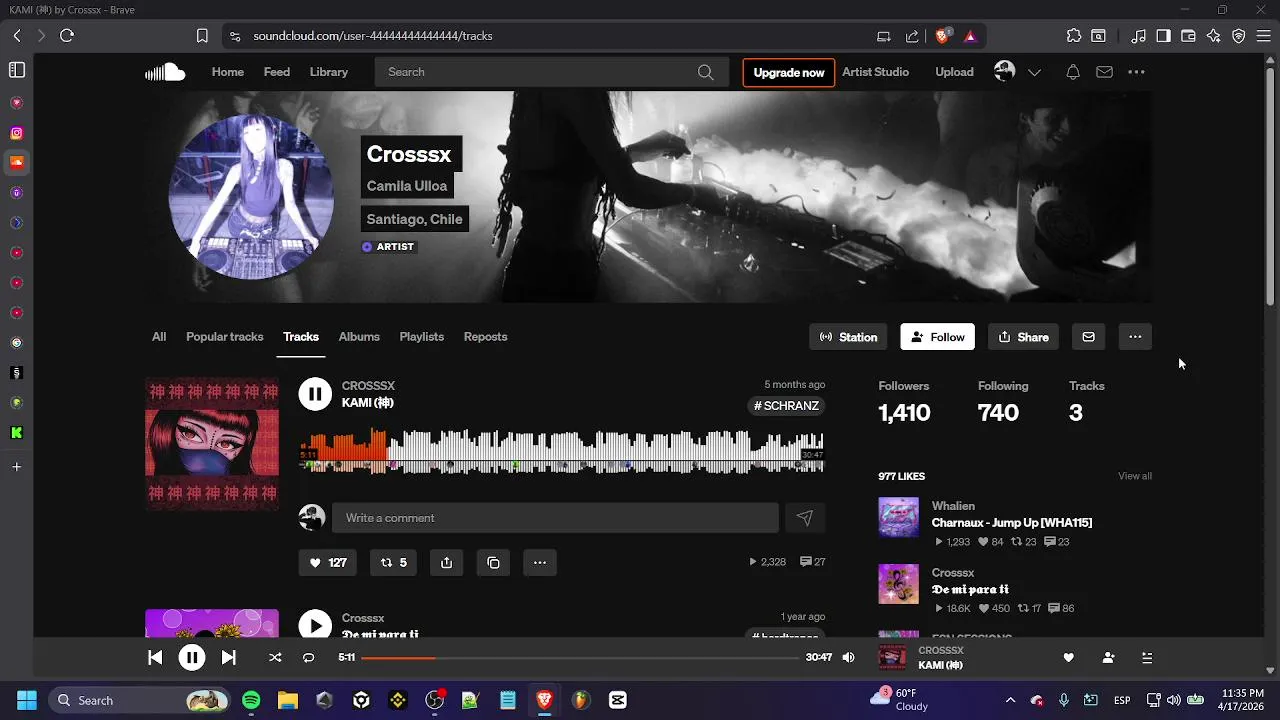Switch to the Playlists tab

[x=422, y=337]
